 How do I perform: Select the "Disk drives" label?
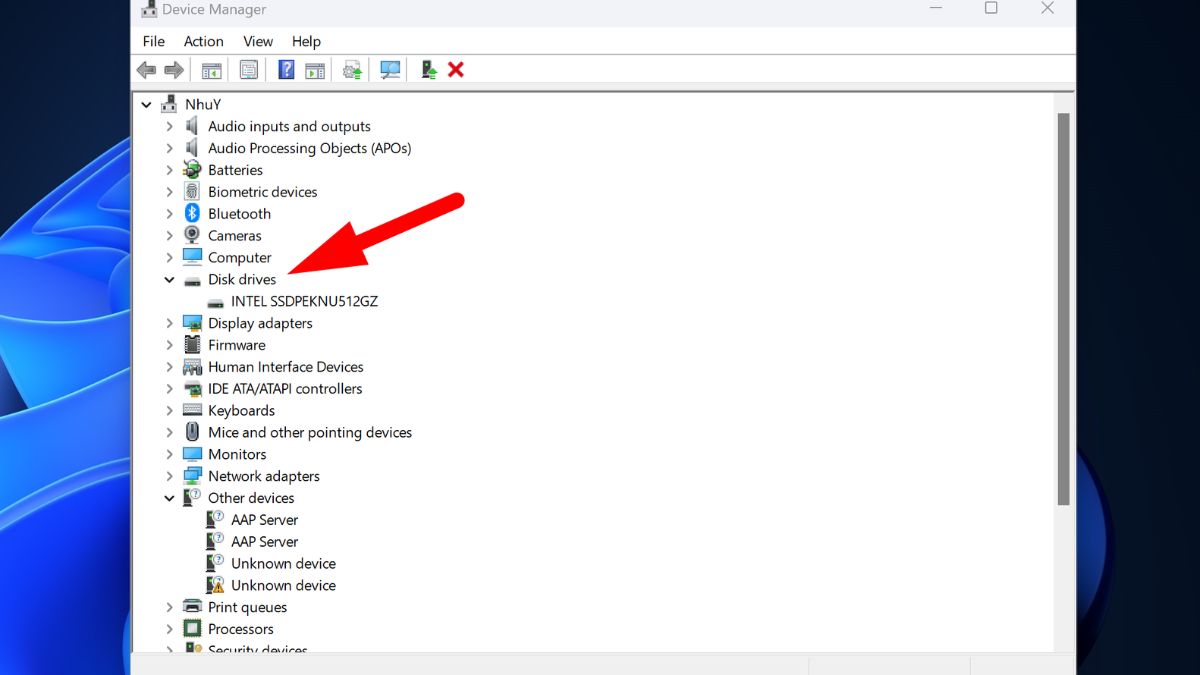[x=242, y=280]
